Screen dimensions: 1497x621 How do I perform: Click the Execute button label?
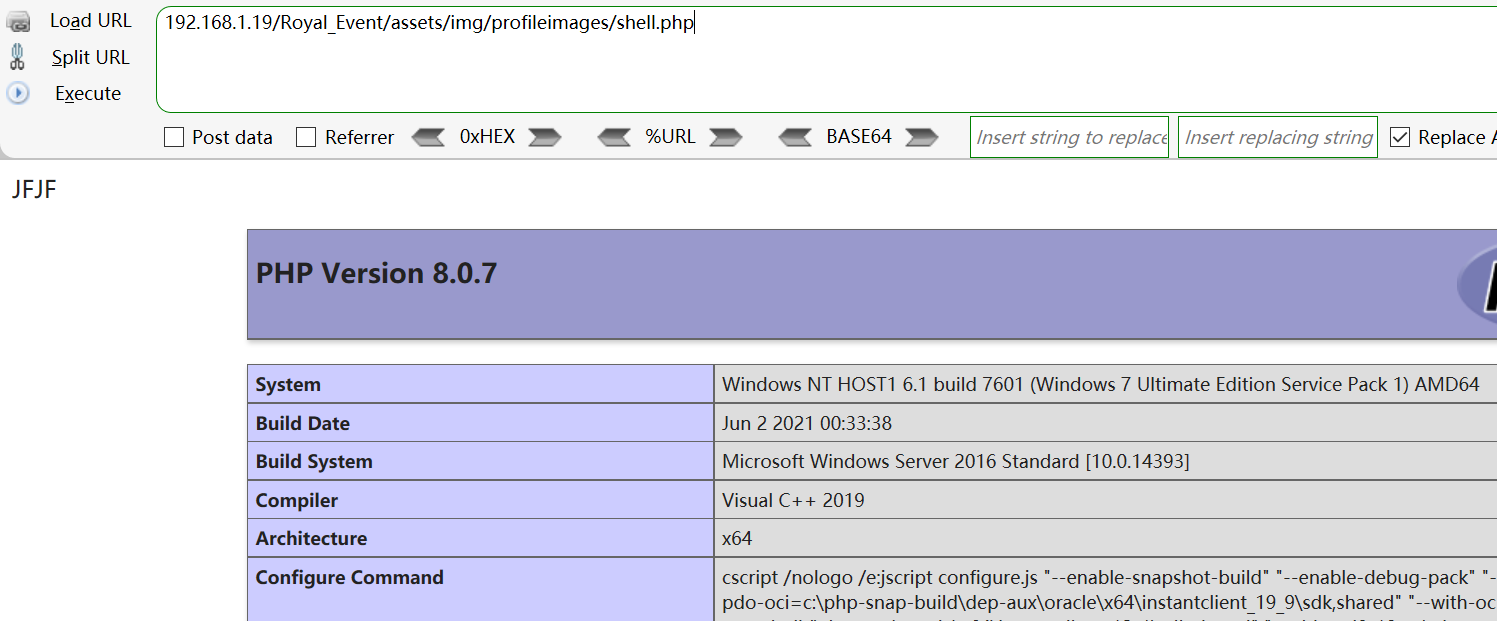(88, 94)
